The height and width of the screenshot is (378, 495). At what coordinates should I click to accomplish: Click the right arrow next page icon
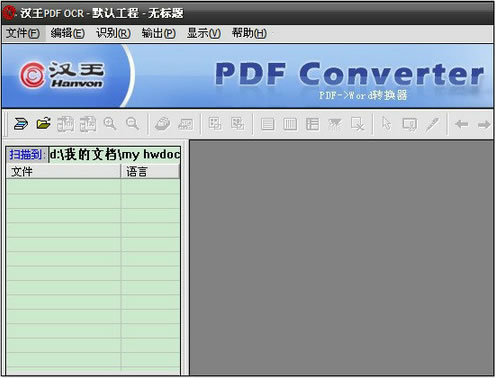[484, 124]
